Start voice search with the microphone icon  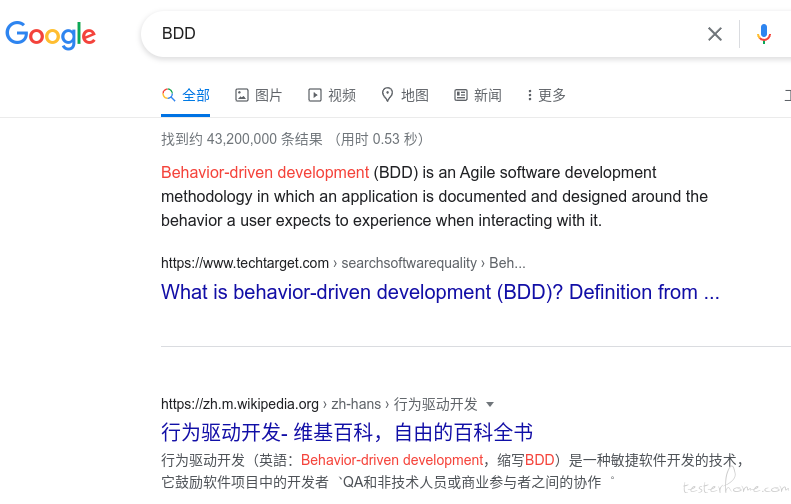click(764, 34)
